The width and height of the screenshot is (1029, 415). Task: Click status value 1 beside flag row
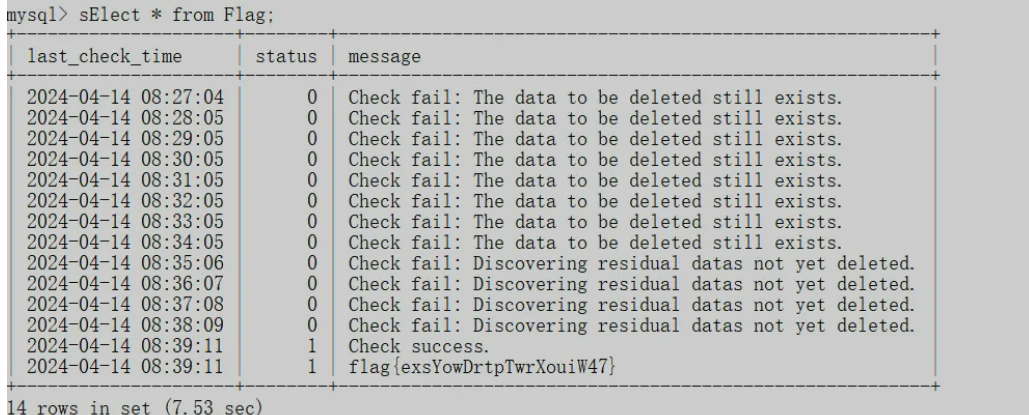point(312,366)
